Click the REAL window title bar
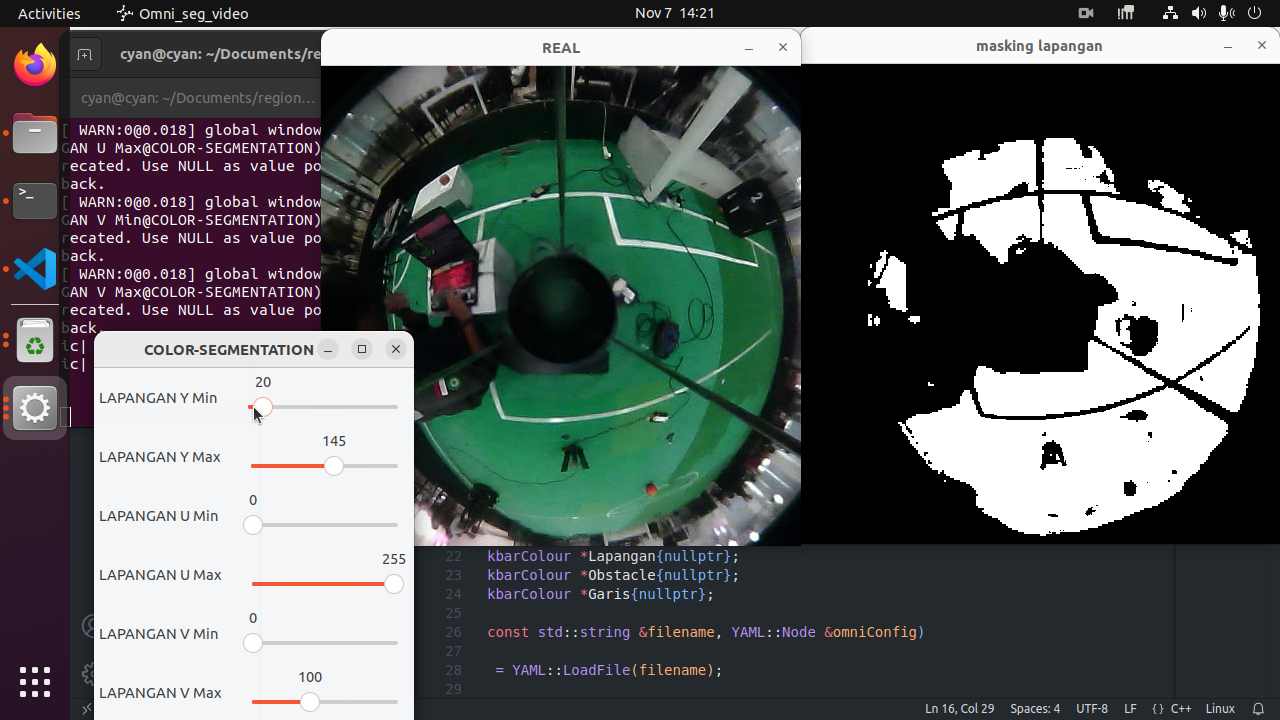 point(560,48)
